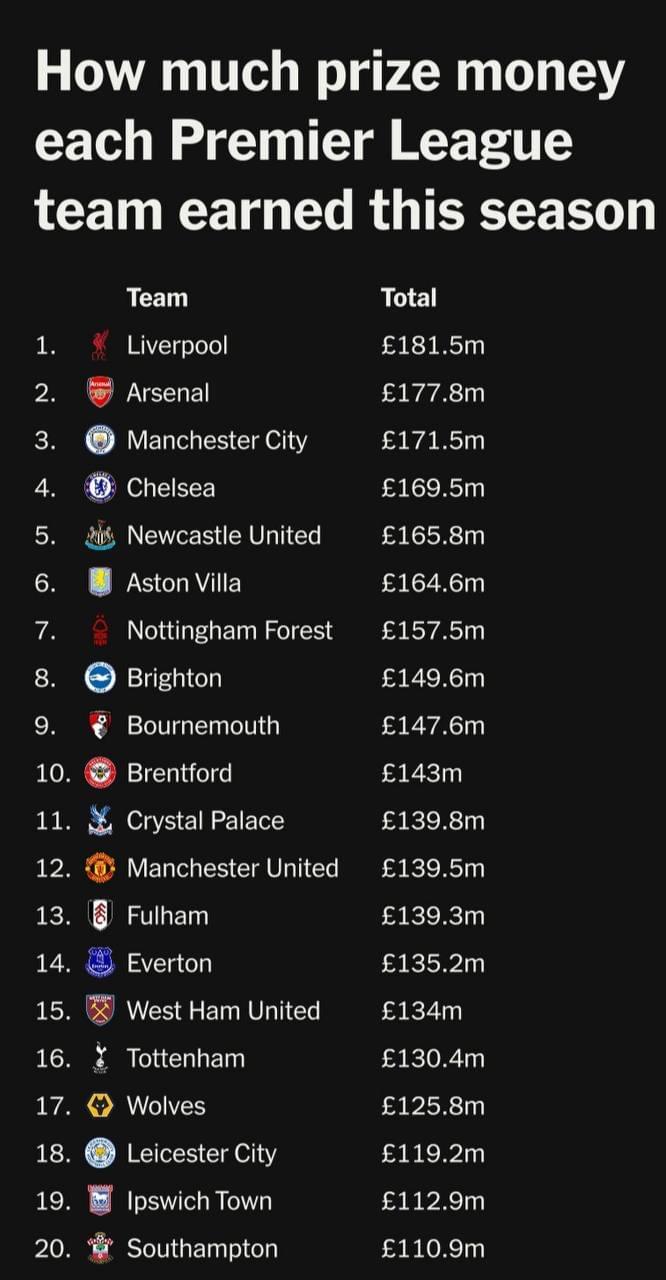Click West Ham United's £134m total
The image size is (666, 1280).
click(x=421, y=1011)
